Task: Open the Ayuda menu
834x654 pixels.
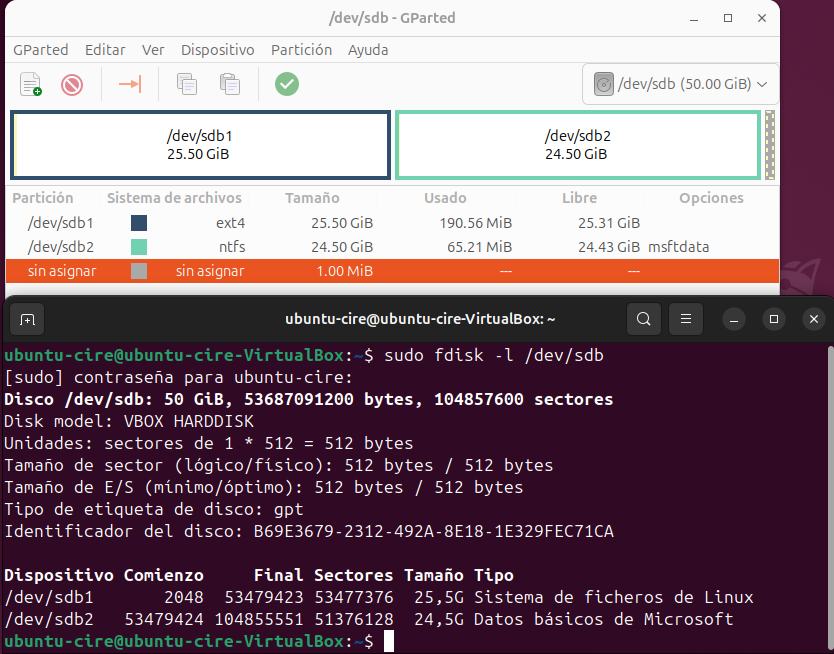Action: coord(368,50)
